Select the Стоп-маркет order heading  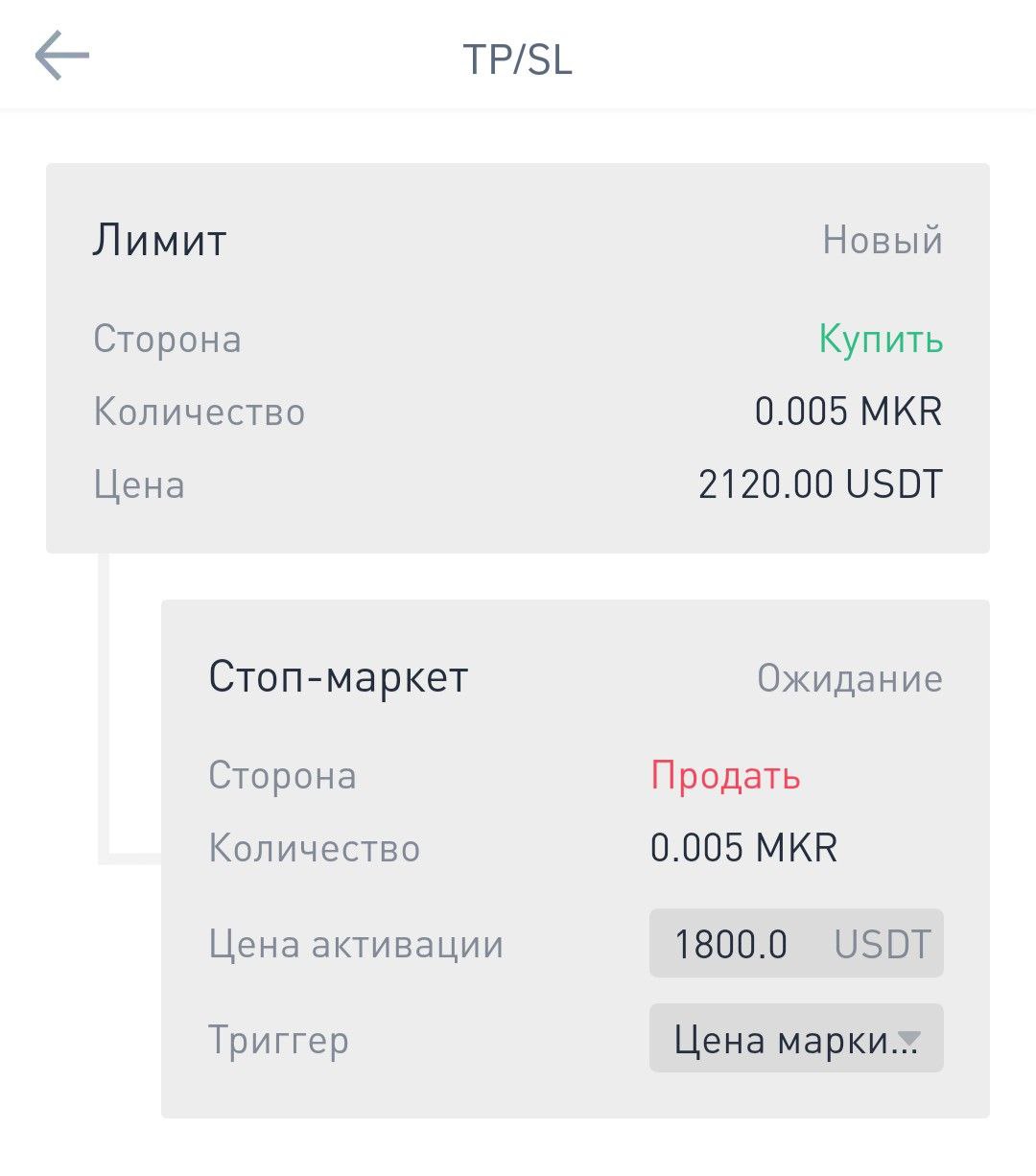click(x=338, y=677)
